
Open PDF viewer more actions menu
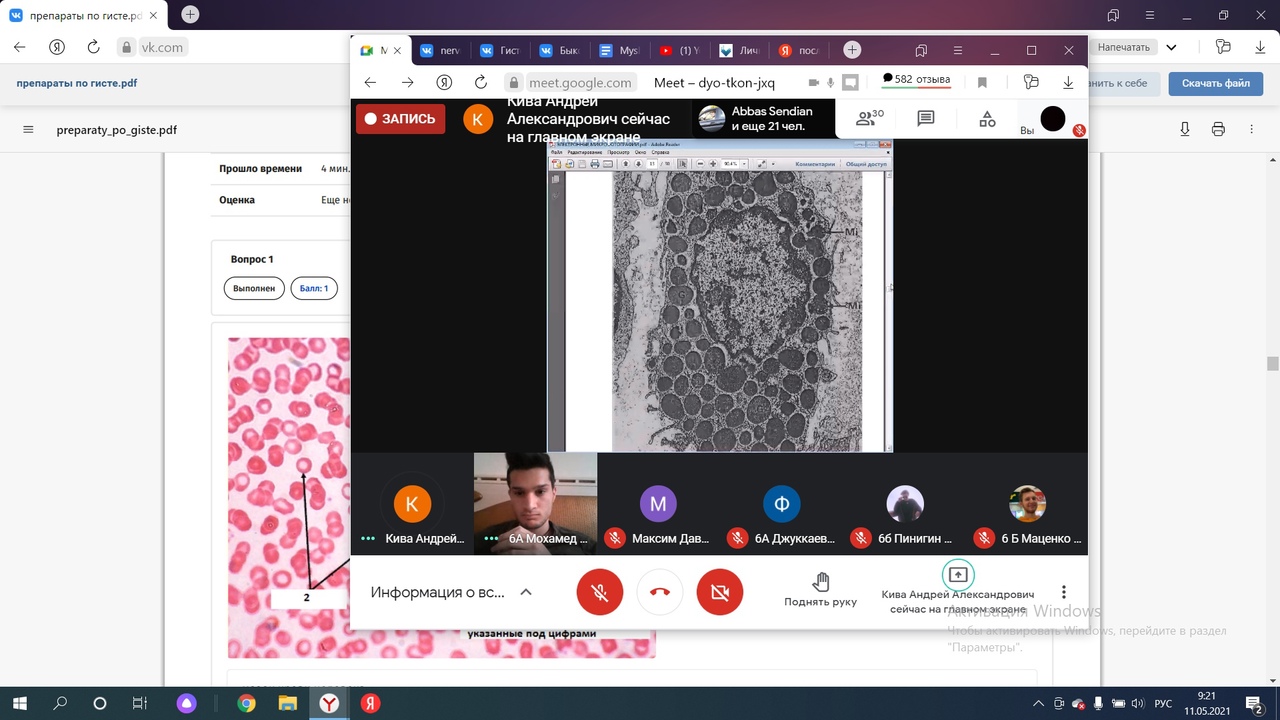point(1251,130)
